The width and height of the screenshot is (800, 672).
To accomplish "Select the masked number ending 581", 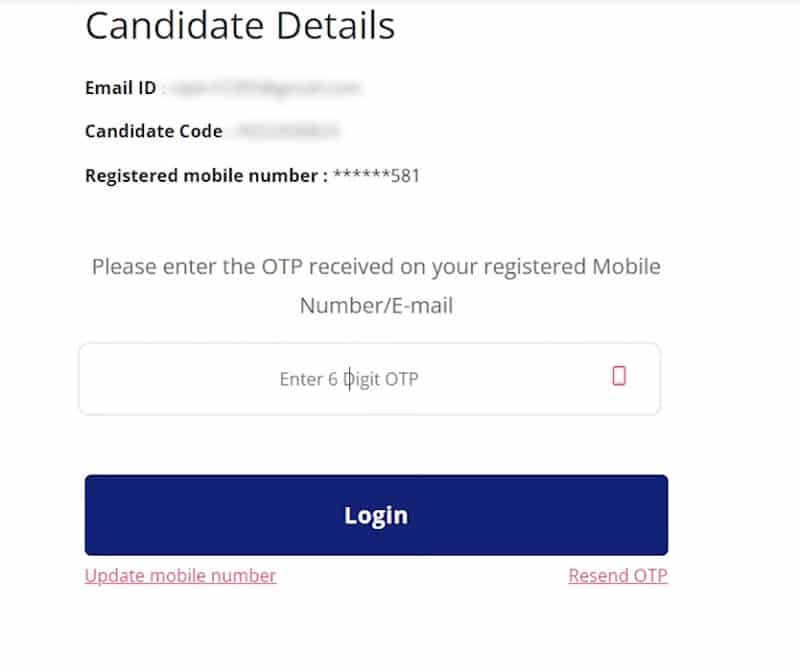I will [376, 176].
